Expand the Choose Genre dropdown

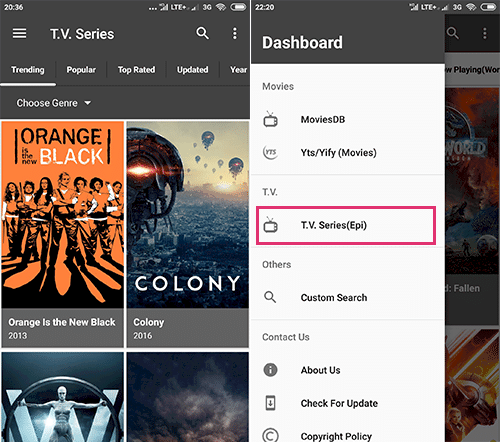53,103
